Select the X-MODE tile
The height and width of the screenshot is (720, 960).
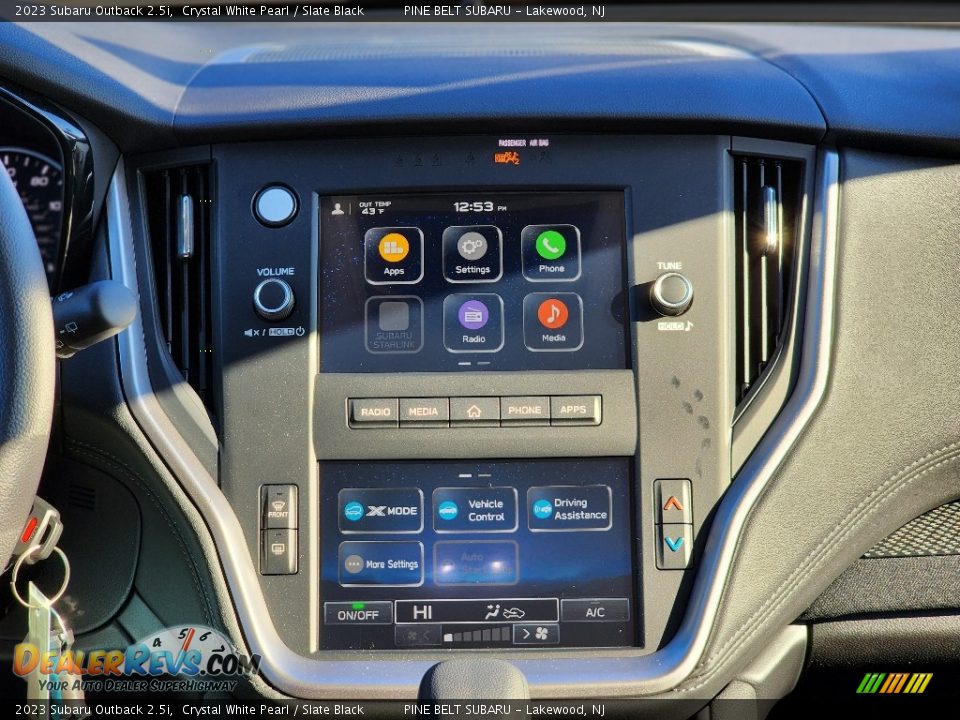pyautogui.click(x=380, y=511)
